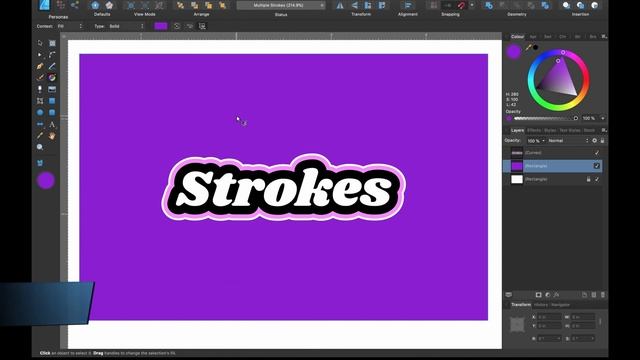Open the Context Fill dropdown
640x360 pixels.
(x=70, y=26)
